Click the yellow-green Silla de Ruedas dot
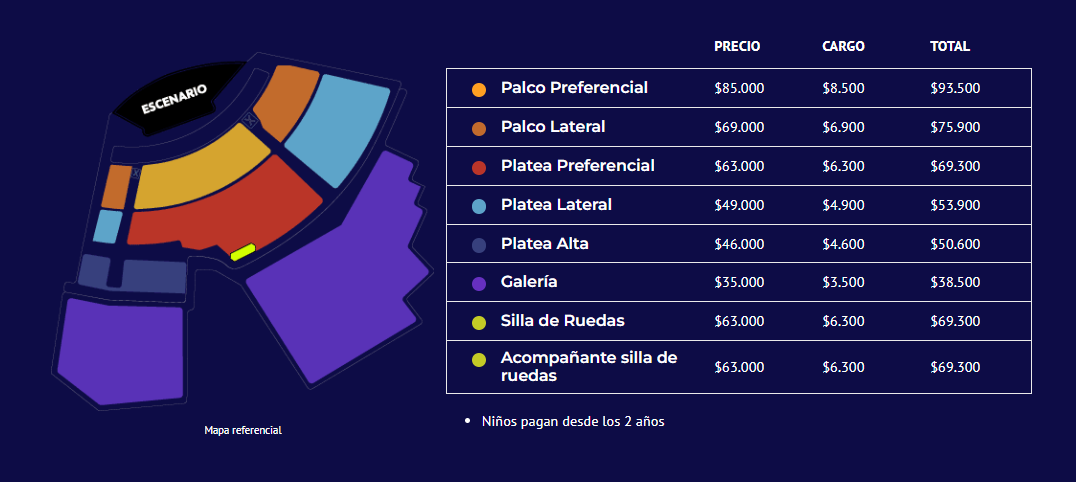The image size is (1076, 482). [479, 322]
